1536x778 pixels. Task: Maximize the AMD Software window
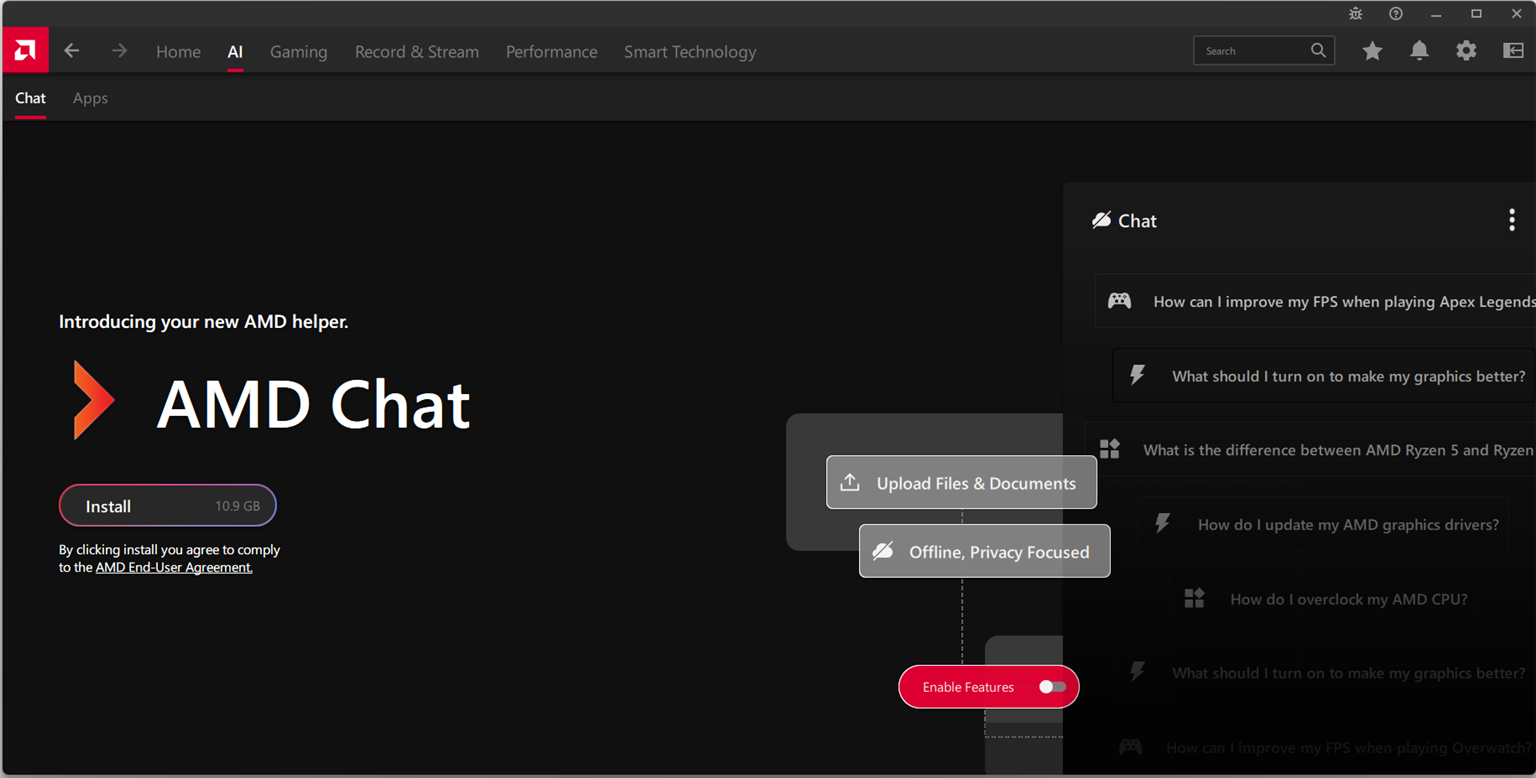(1476, 14)
